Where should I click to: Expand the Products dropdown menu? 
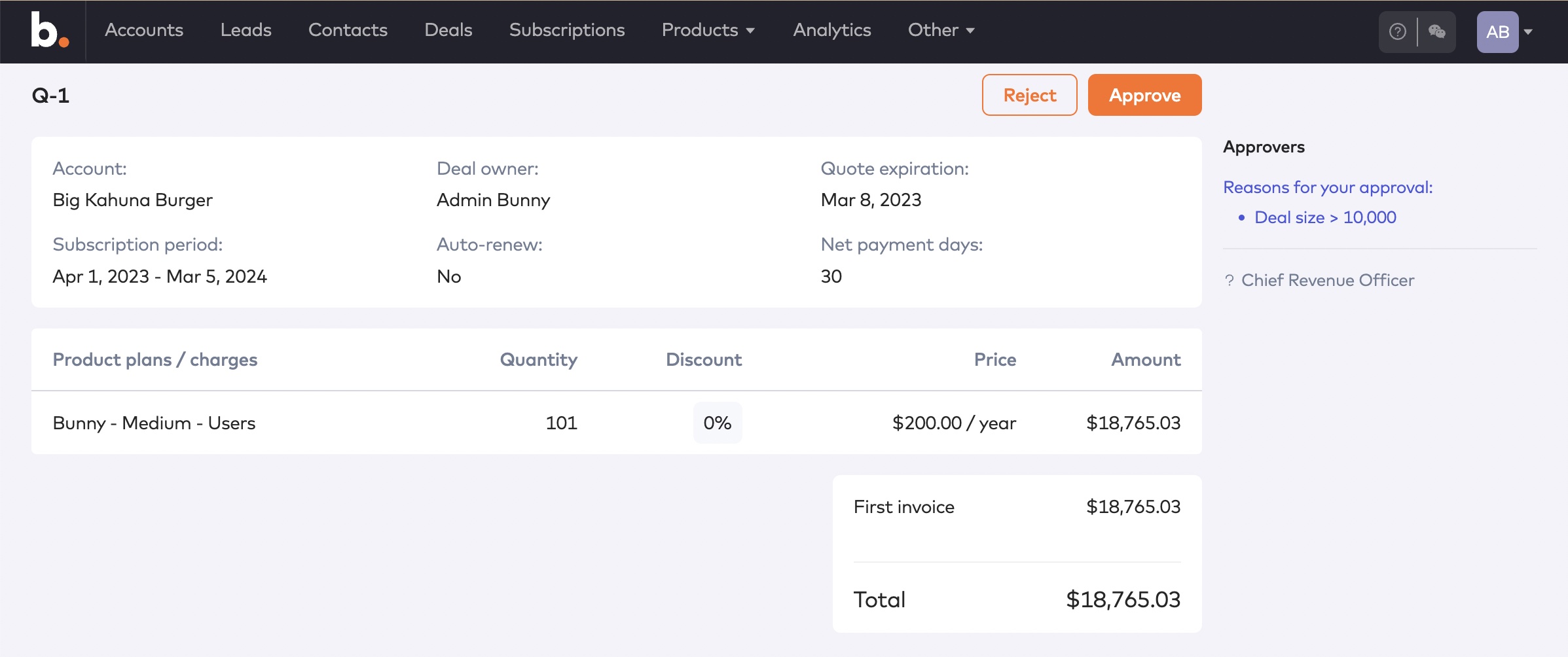click(708, 30)
